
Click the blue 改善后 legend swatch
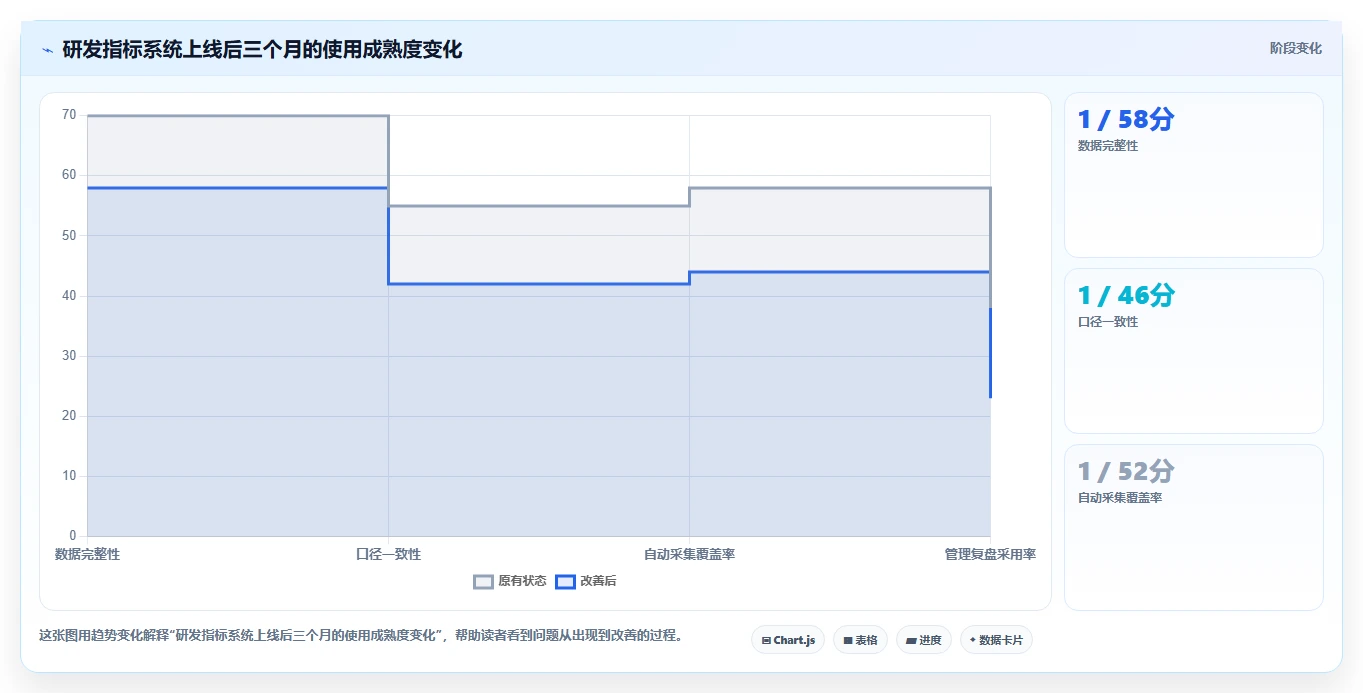click(x=565, y=581)
